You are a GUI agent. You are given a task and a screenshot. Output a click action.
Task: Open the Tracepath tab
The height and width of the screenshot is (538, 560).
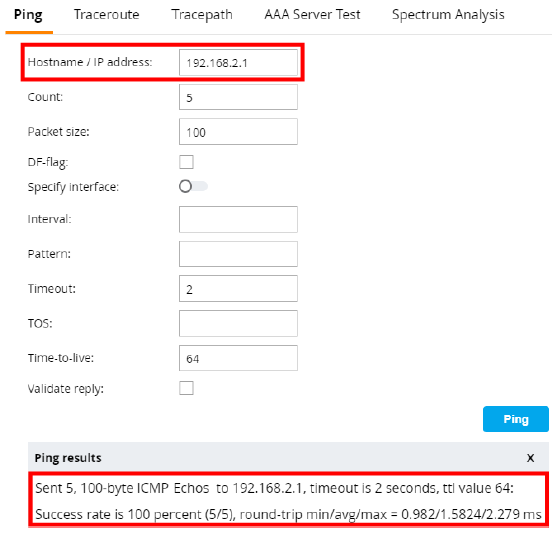coord(202,15)
